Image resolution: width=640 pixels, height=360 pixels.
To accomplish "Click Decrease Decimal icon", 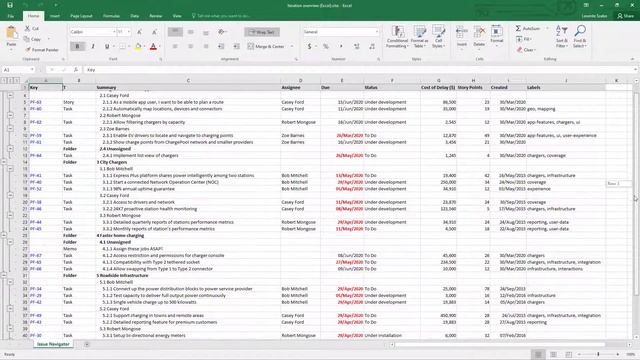I will (x=372, y=47).
